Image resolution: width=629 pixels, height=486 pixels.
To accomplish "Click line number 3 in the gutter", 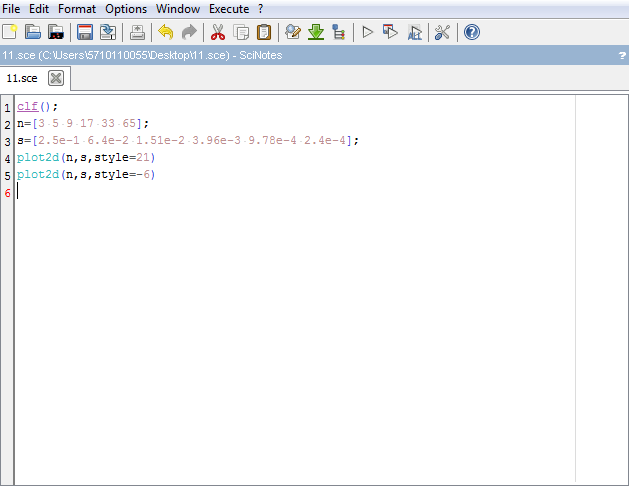I will 7,142.
